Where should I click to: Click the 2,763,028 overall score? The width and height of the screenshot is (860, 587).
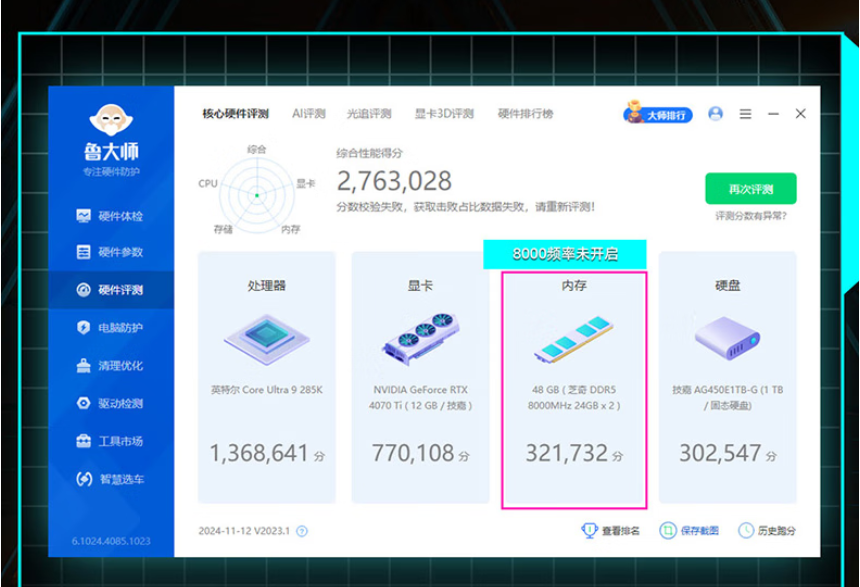[394, 181]
